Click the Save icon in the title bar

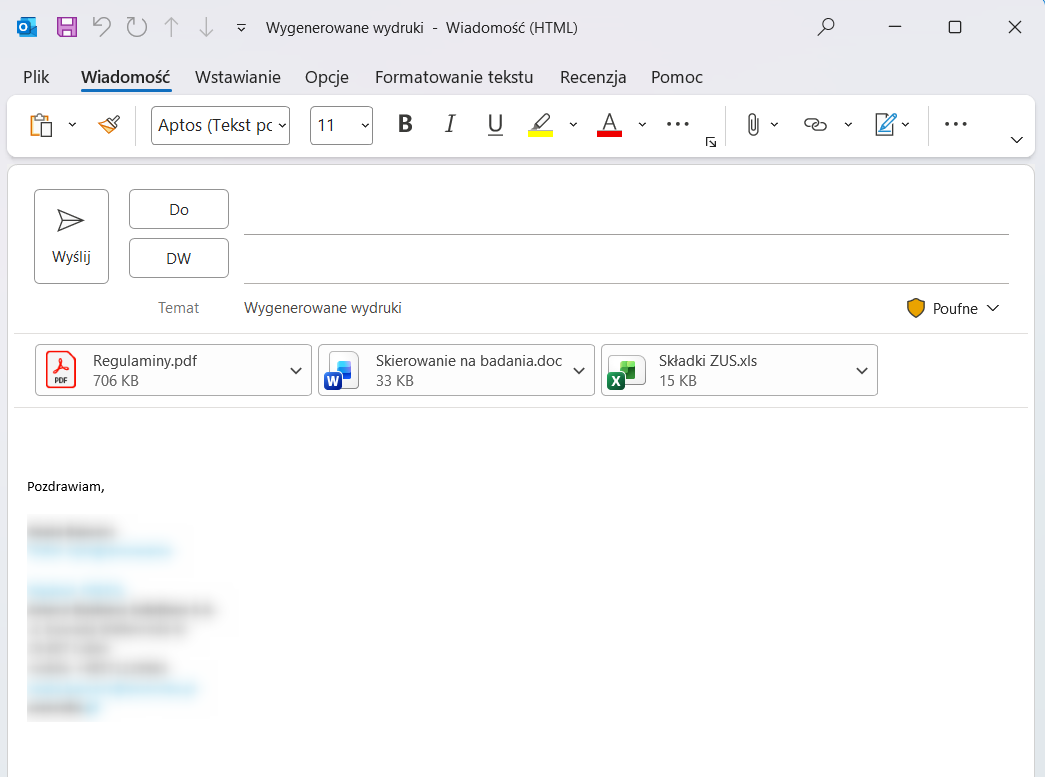point(67,27)
